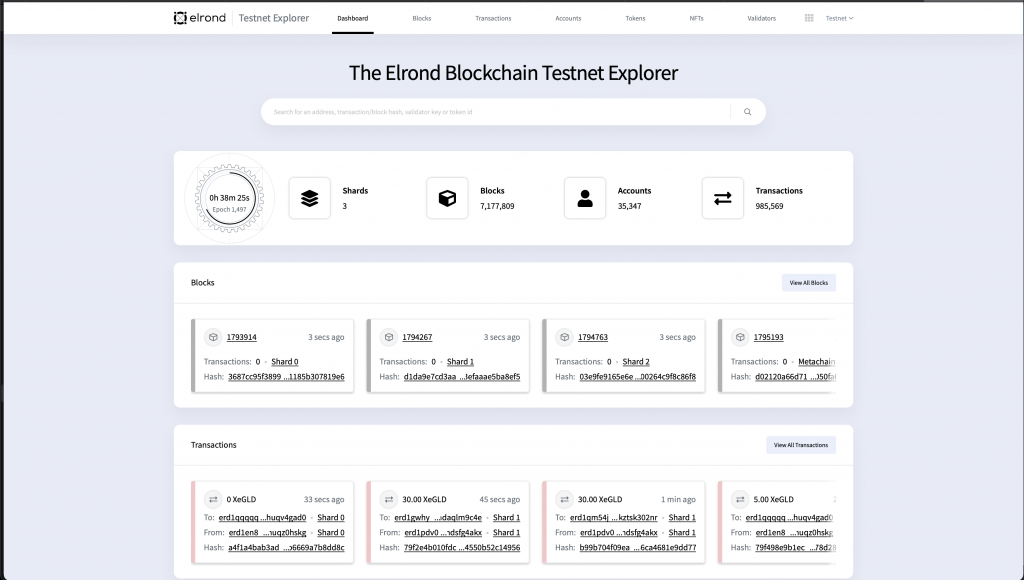Click transfer icon of 1 min ago transaction

(564, 499)
